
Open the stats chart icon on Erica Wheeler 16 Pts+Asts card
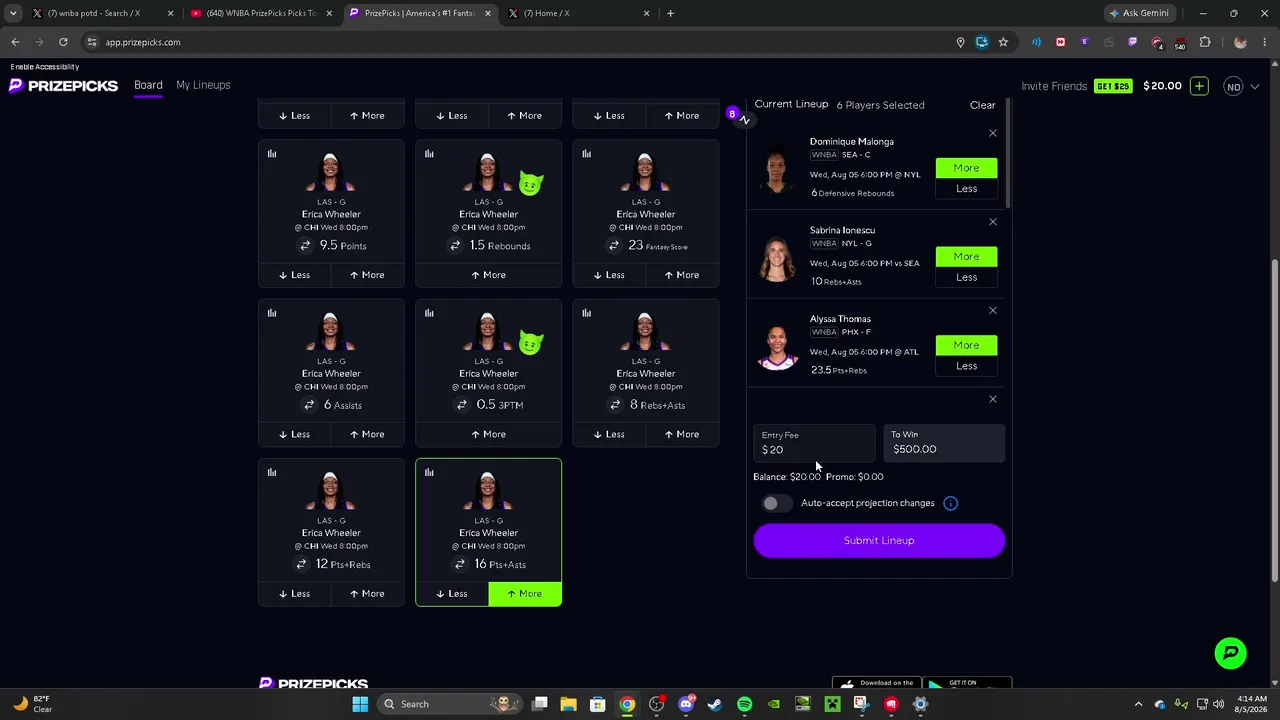(429, 472)
